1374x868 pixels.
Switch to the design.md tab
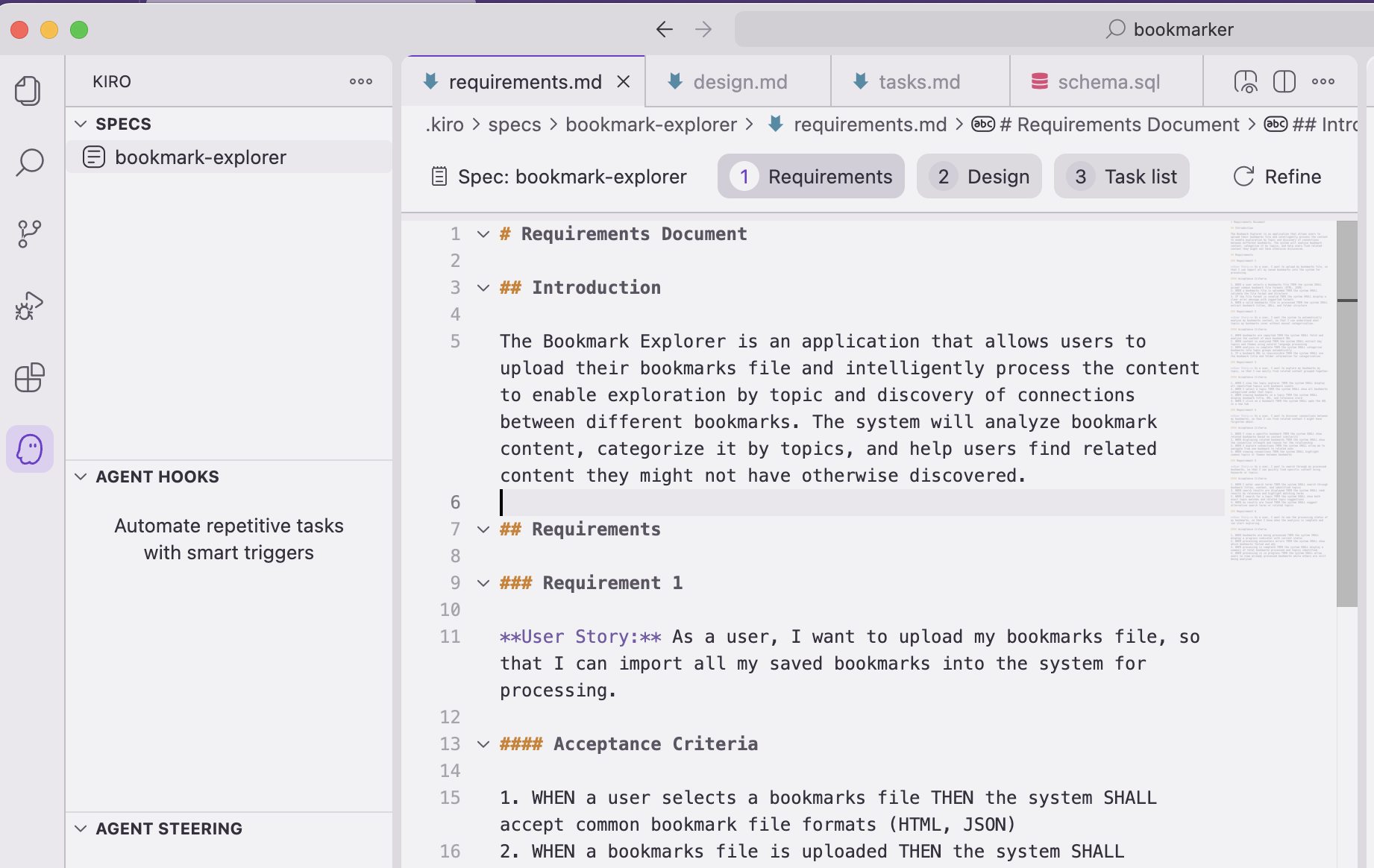tap(738, 82)
